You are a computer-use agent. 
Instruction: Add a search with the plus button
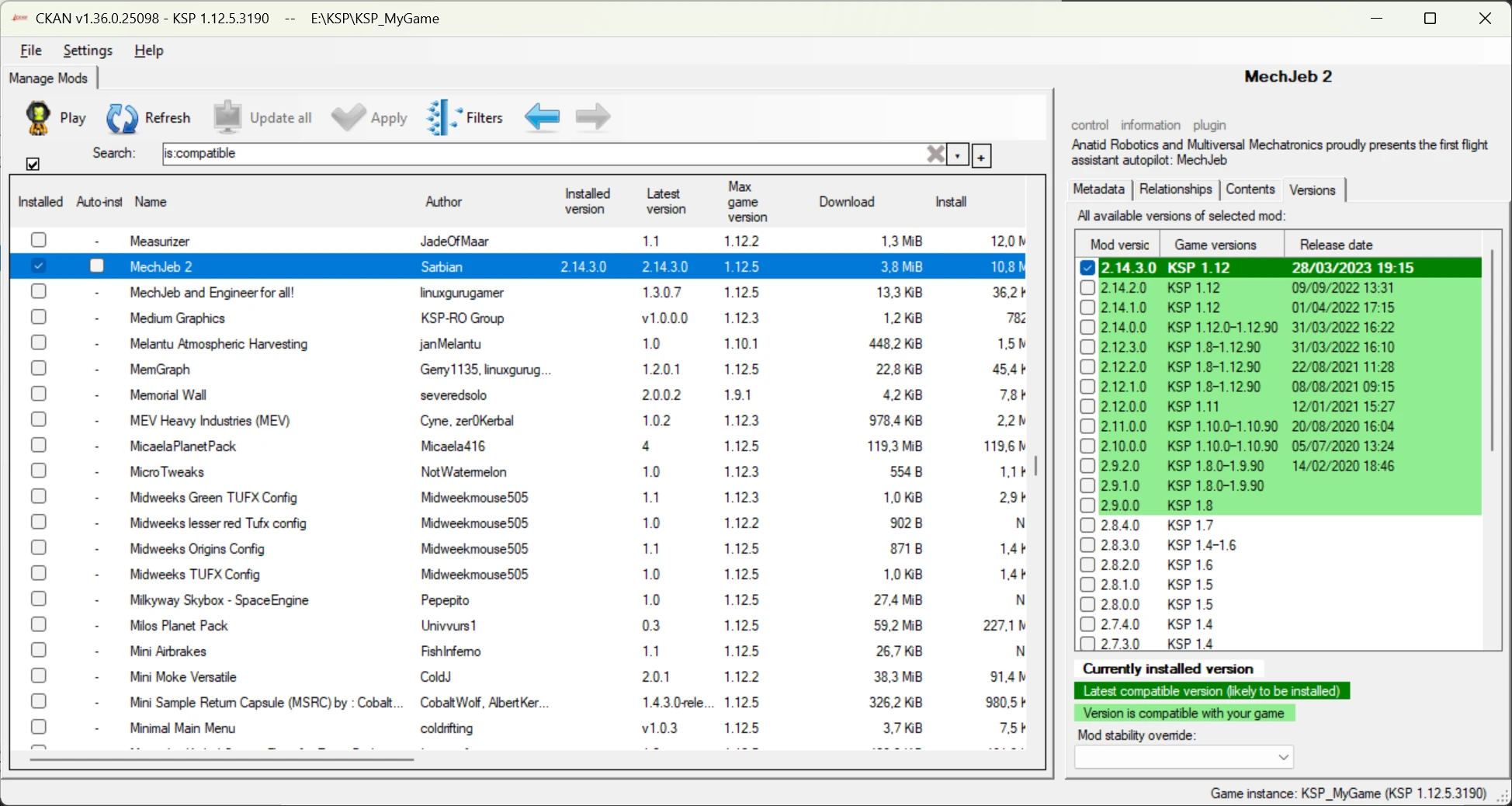[x=981, y=156]
